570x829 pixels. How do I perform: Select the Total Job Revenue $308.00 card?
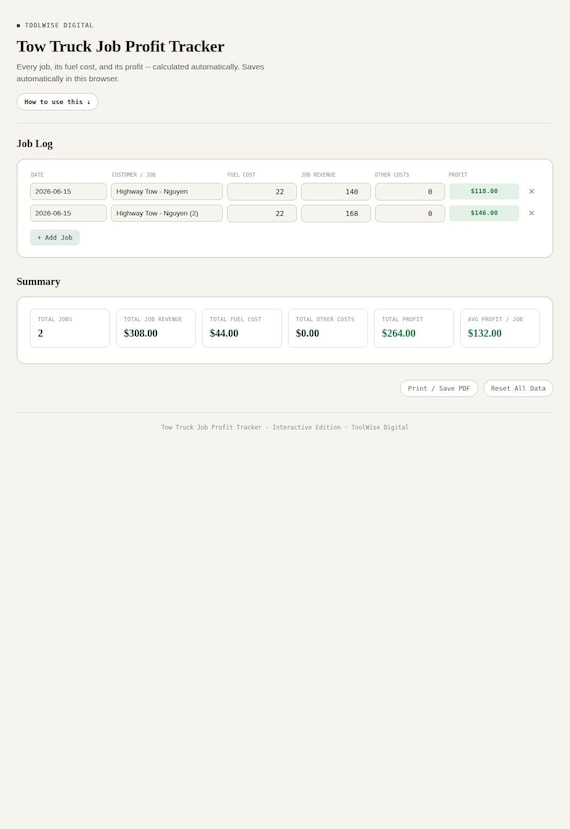pyautogui.click(x=156, y=328)
